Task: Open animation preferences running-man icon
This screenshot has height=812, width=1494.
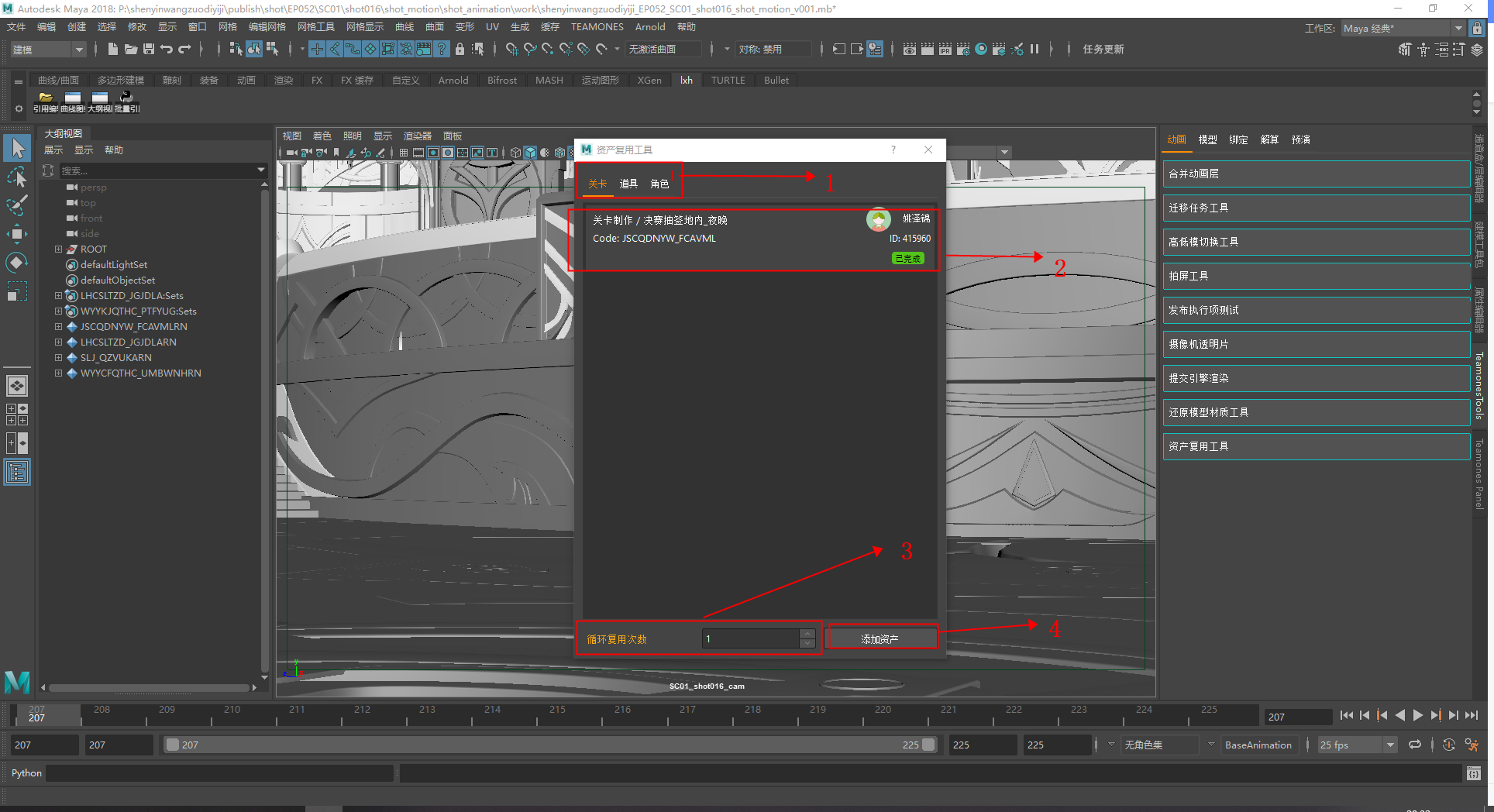Action: 1471,745
